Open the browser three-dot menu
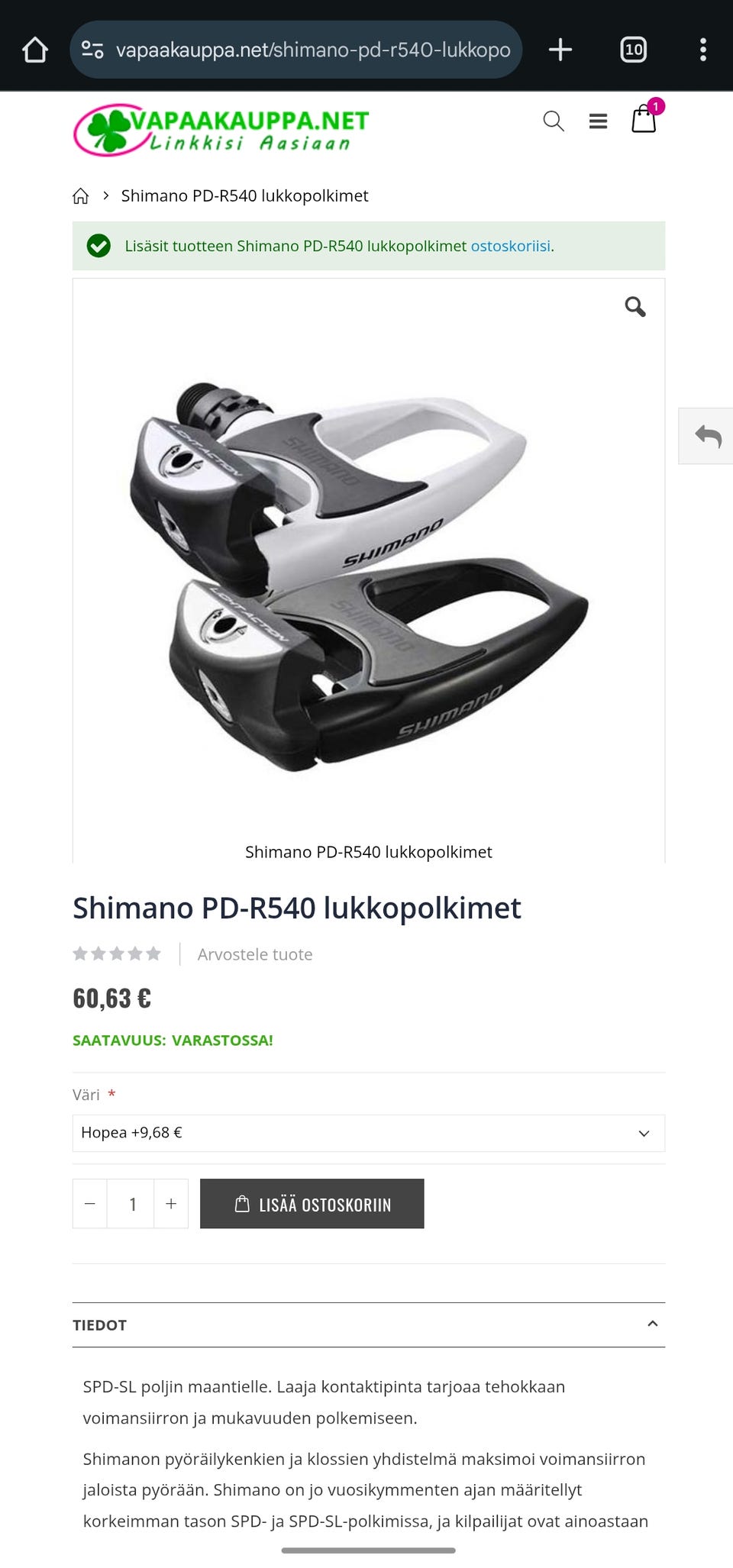 703,50
